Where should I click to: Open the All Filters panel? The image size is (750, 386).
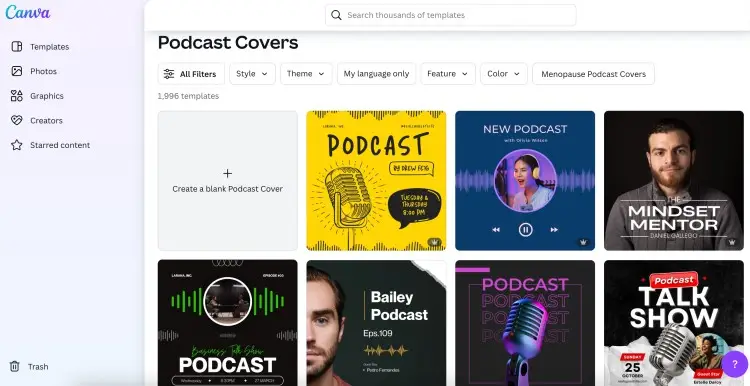pos(191,74)
